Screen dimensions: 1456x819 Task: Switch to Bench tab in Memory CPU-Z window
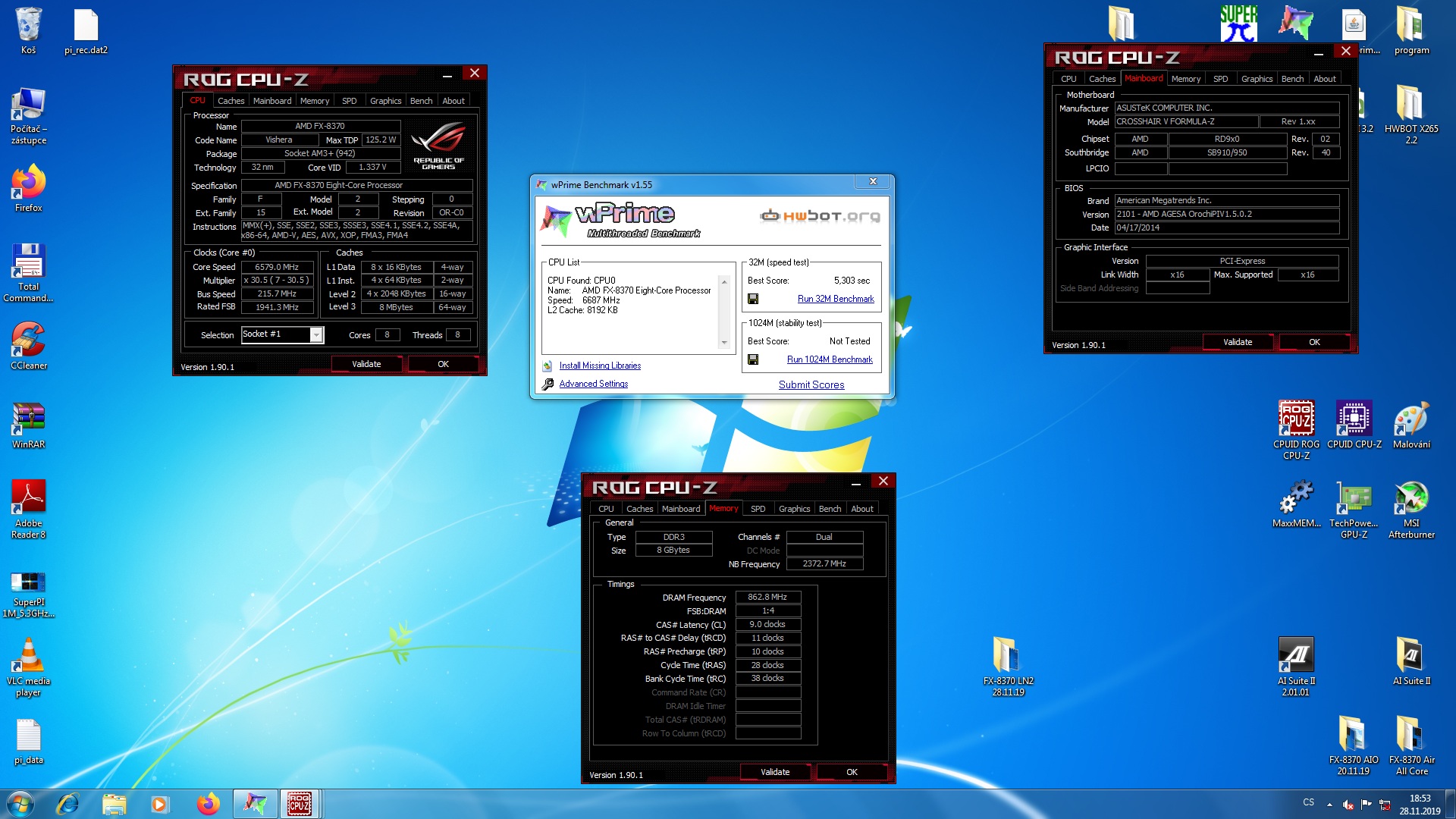(830, 509)
